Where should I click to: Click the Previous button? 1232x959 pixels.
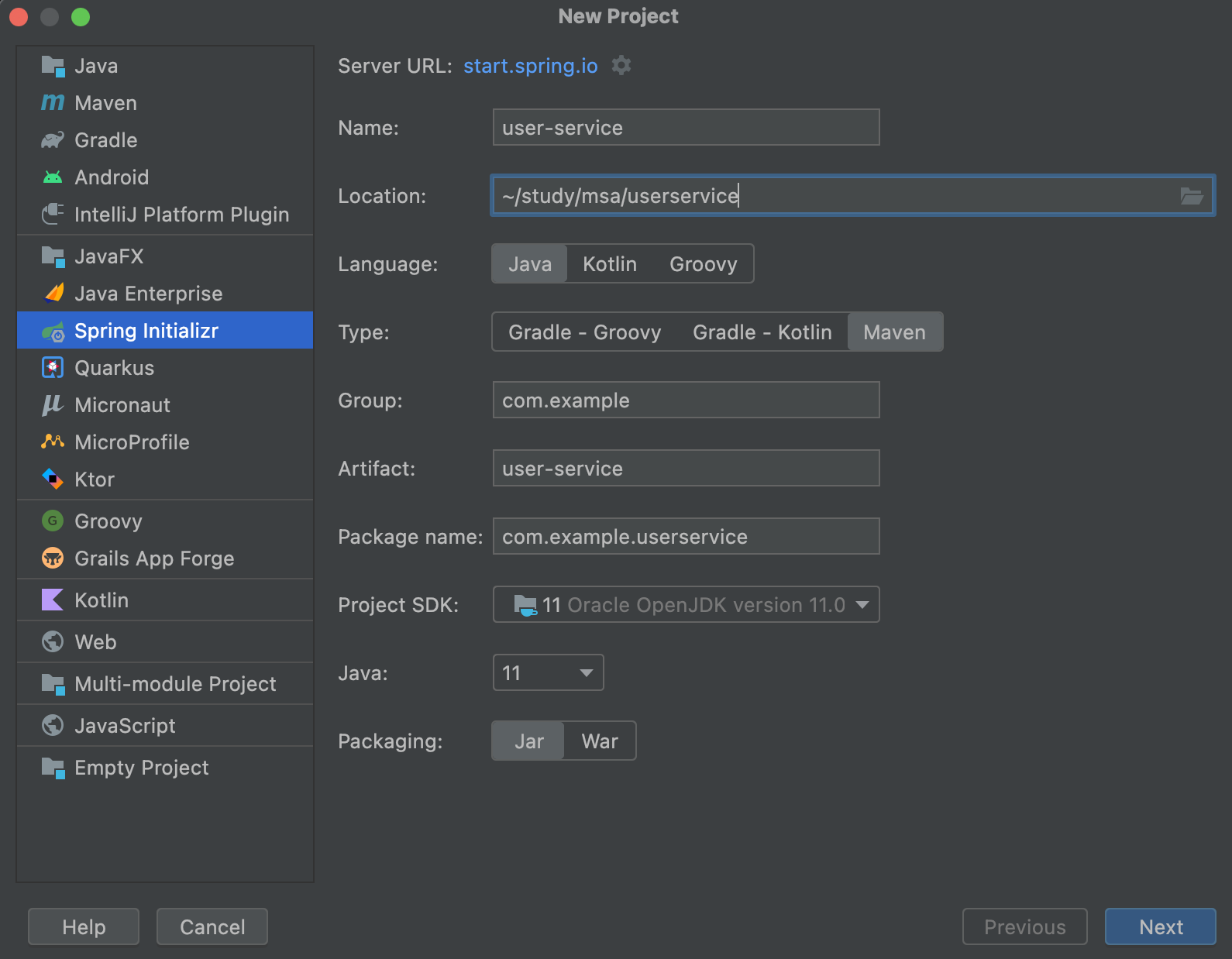point(1025,926)
